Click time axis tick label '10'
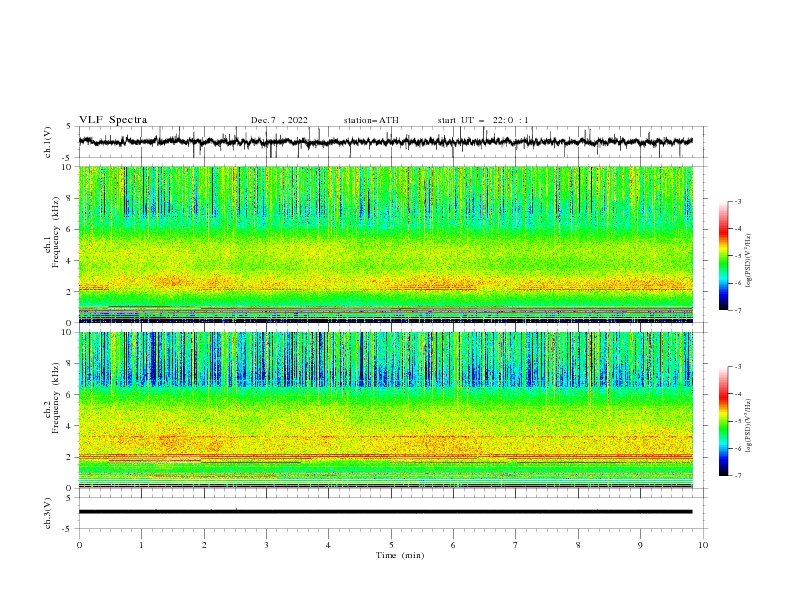 click(x=703, y=545)
